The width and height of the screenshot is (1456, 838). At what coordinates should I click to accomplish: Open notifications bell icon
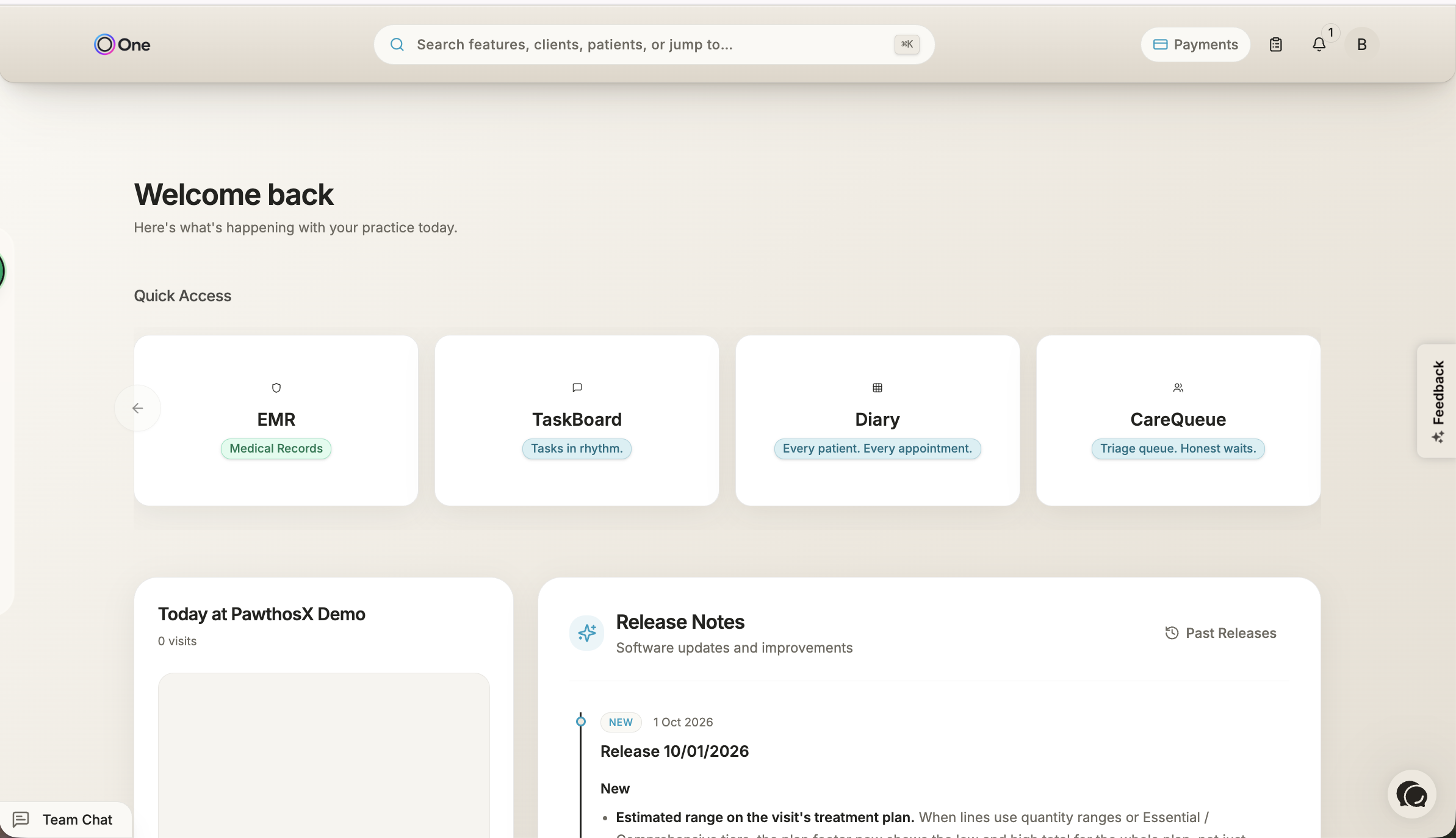click(1319, 45)
